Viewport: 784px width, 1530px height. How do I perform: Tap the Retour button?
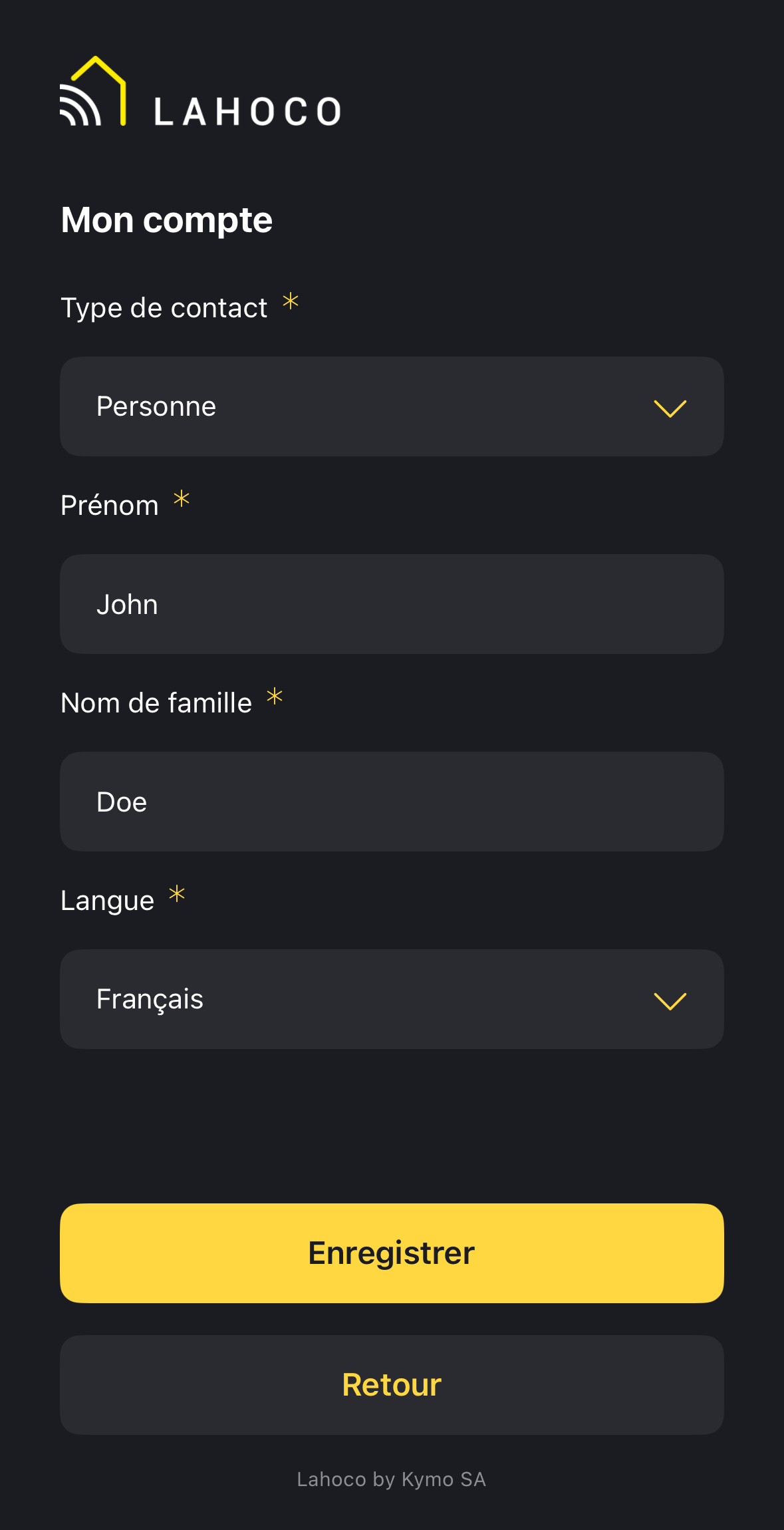click(392, 1385)
